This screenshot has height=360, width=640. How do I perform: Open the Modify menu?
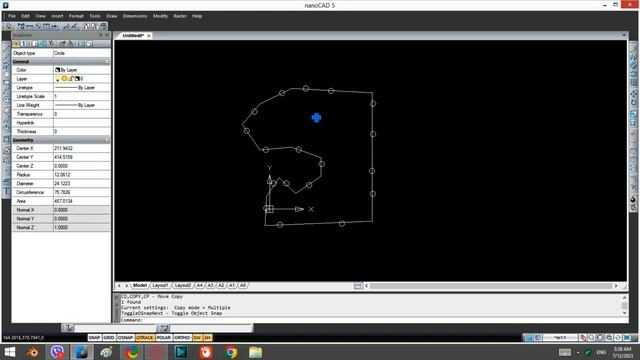coord(160,16)
